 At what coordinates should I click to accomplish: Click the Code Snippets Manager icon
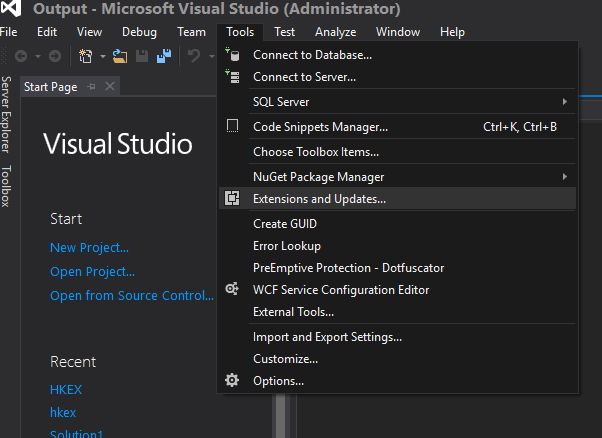pos(232,127)
